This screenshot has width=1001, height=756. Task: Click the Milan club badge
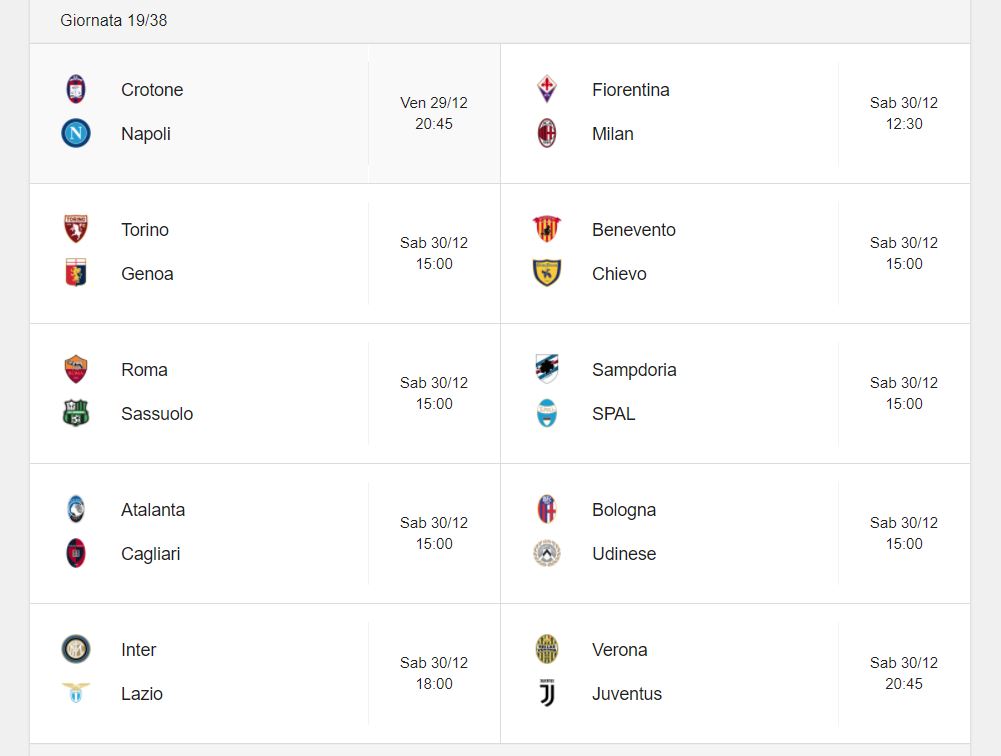click(547, 133)
